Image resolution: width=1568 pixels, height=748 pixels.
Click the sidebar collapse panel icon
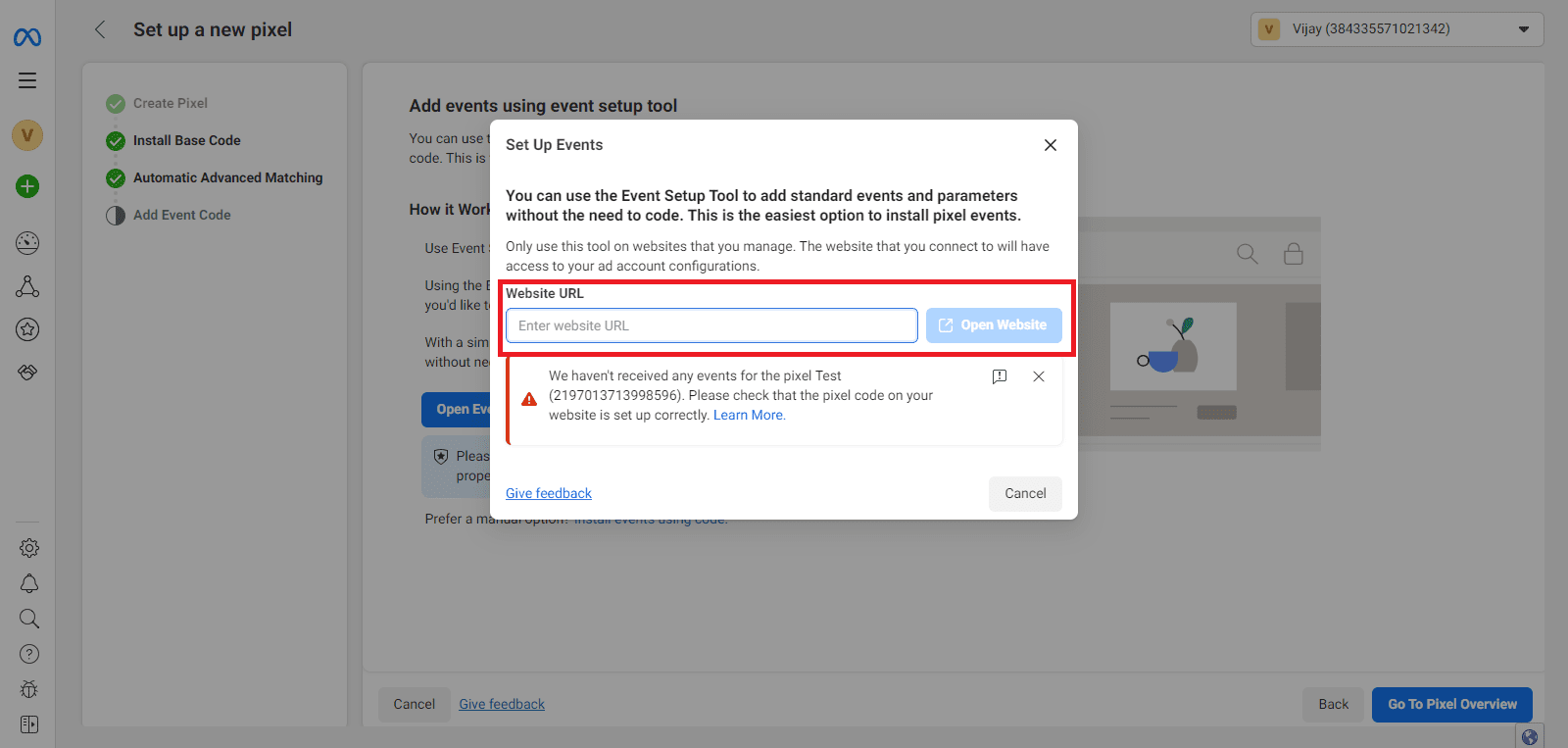tap(29, 724)
